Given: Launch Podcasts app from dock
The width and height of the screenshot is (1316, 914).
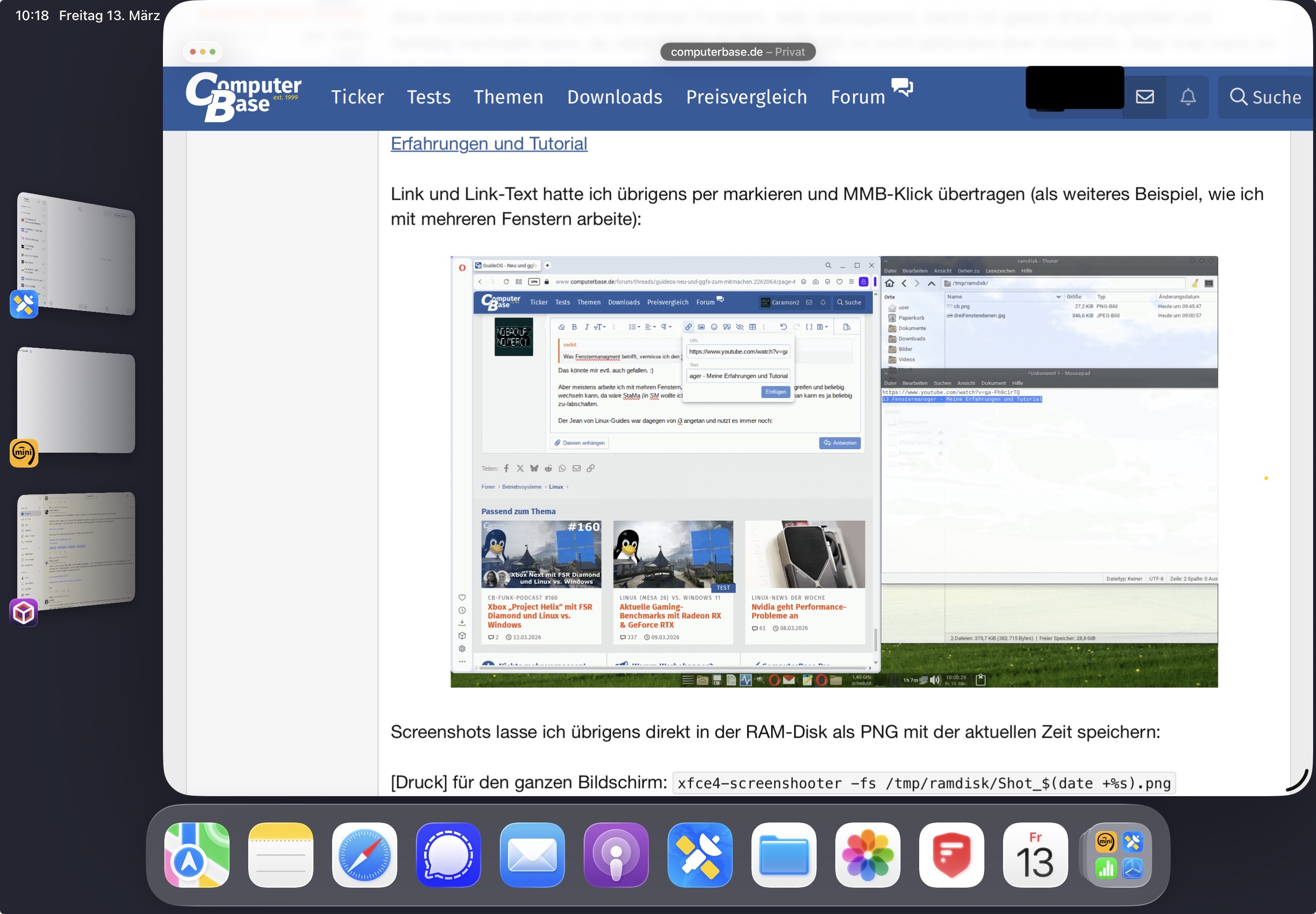Looking at the screenshot, I should coord(616,855).
